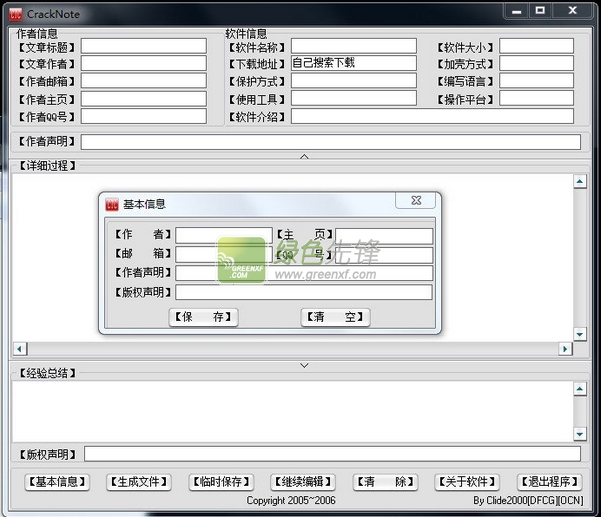Viewport: 601px width, 517px height.
Task: Click 保存 in the 基本信息 dialog
Action: [204, 317]
